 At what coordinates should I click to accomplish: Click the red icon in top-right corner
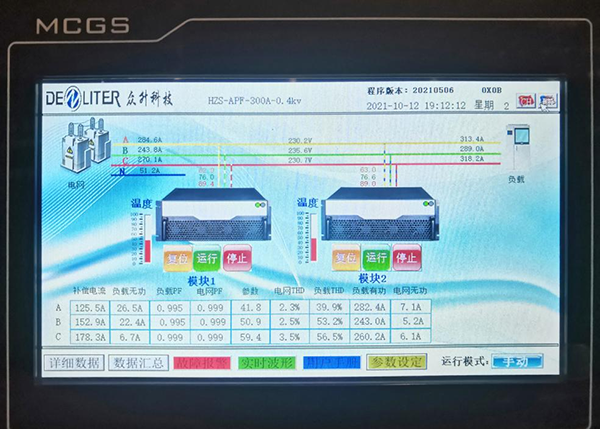point(525,101)
